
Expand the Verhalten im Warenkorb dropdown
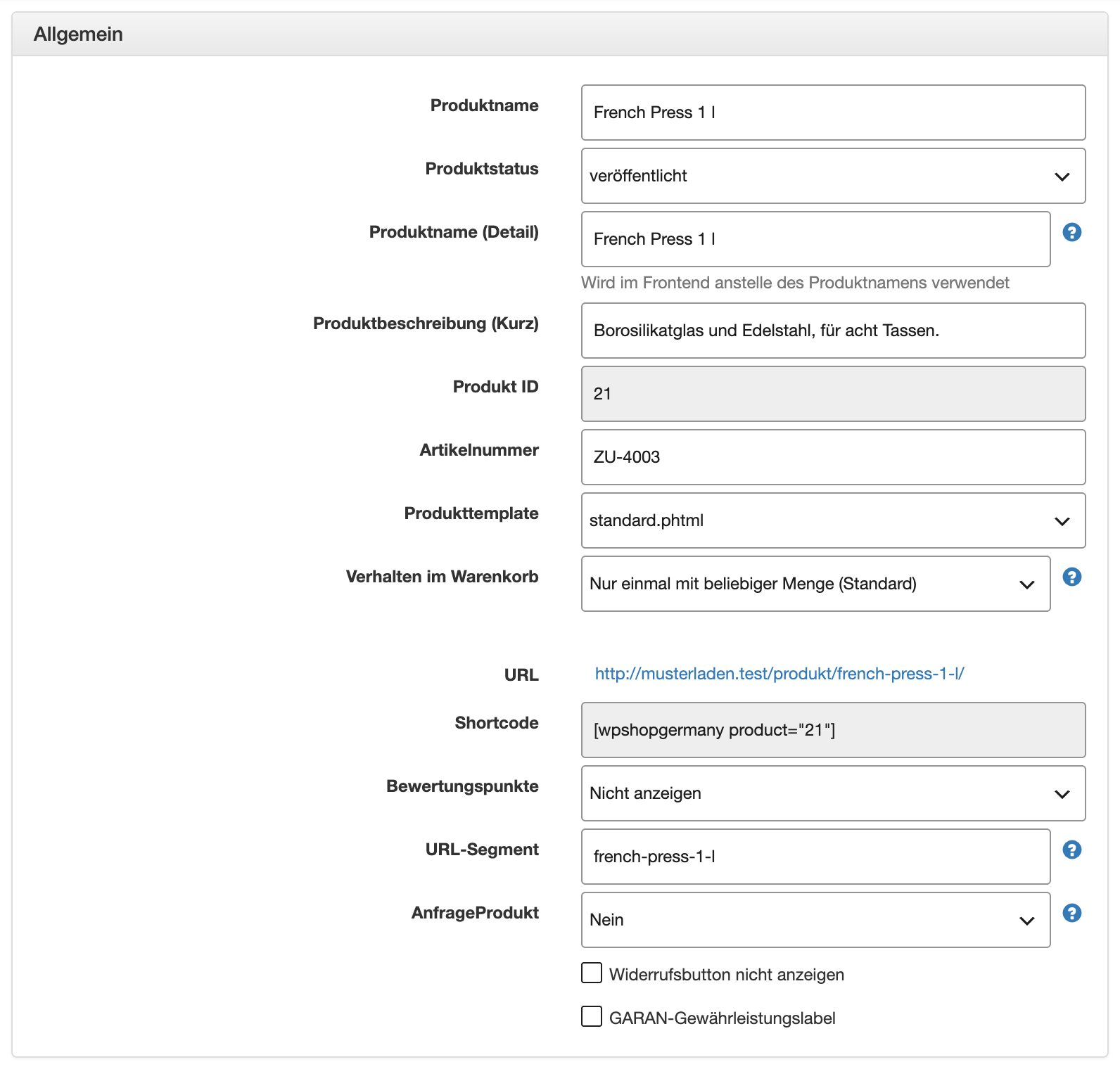tap(815, 584)
